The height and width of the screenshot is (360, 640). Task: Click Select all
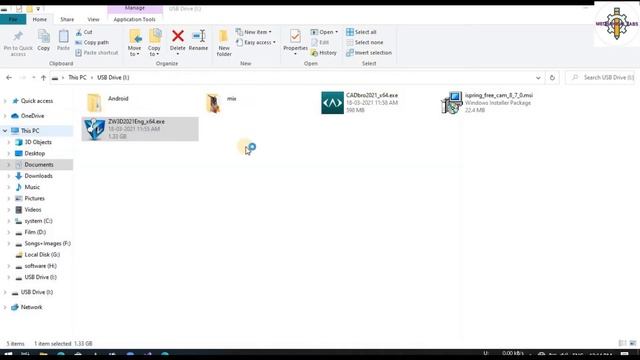coord(361,32)
